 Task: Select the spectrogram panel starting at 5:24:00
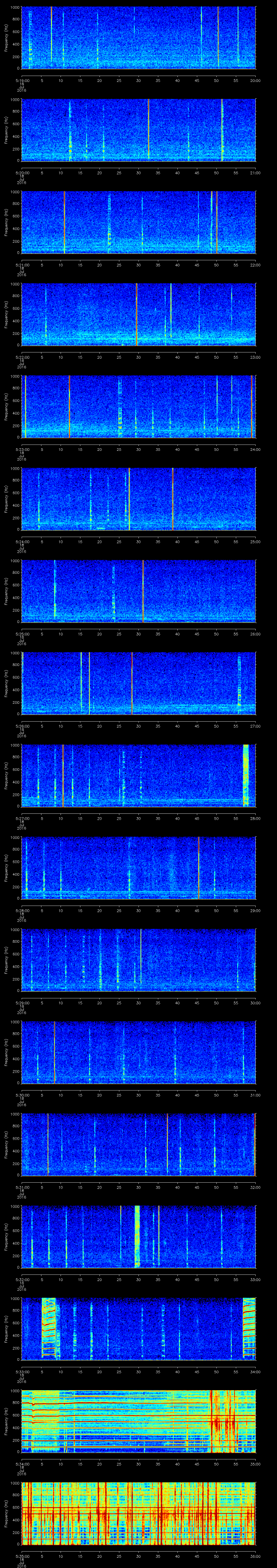pos(139,499)
